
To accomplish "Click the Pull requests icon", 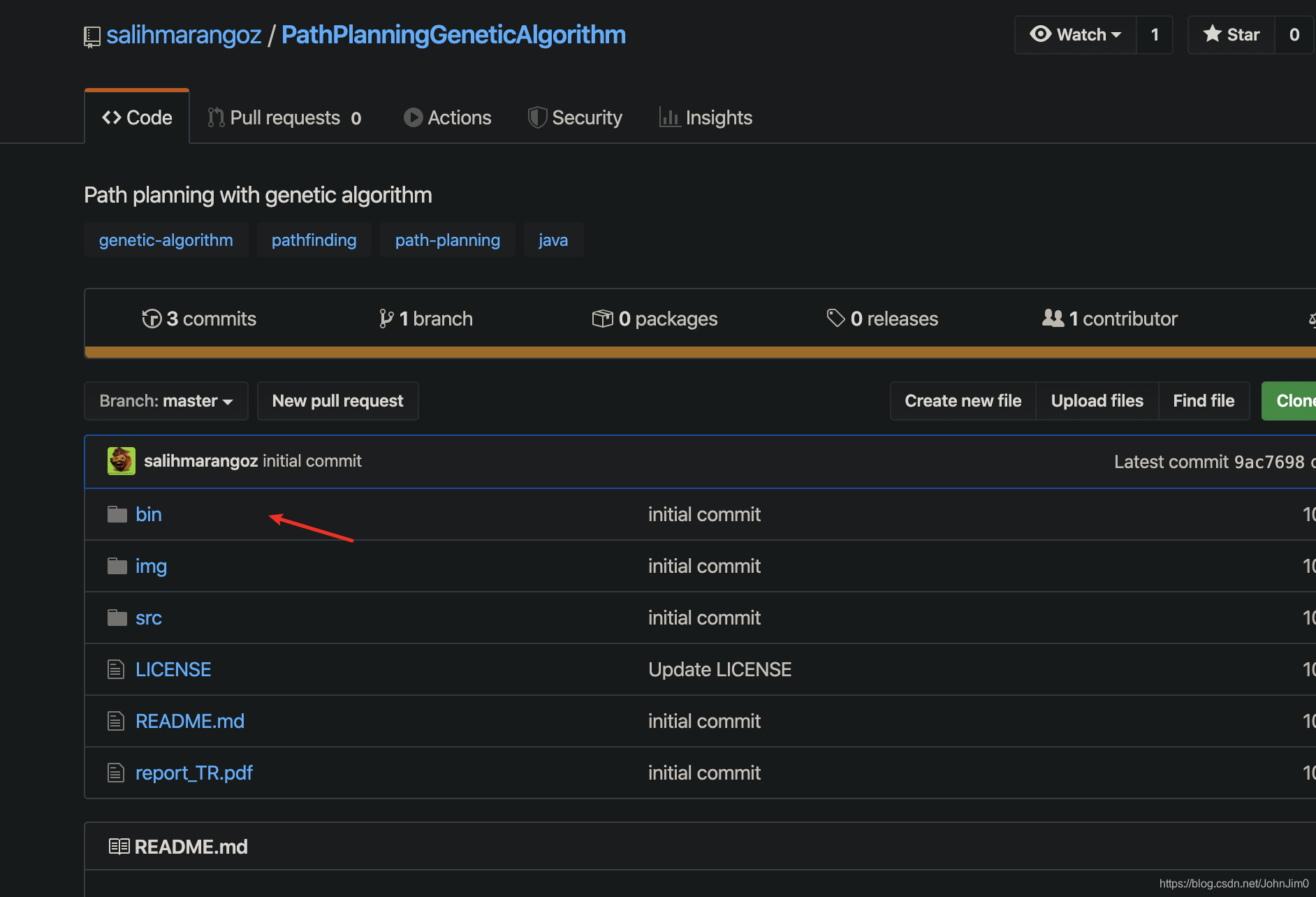I will (x=216, y=117).
